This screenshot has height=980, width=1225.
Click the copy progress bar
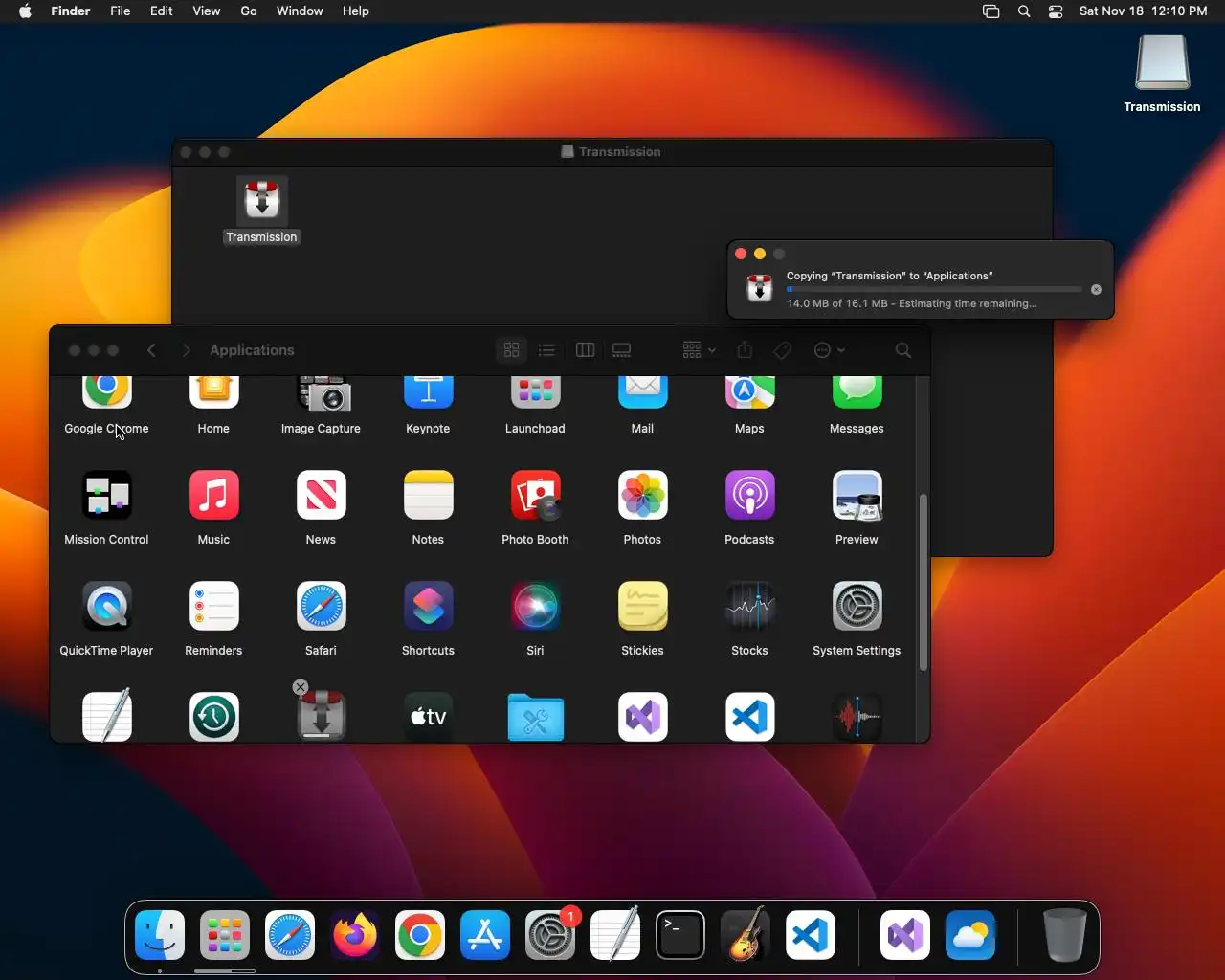934,289
